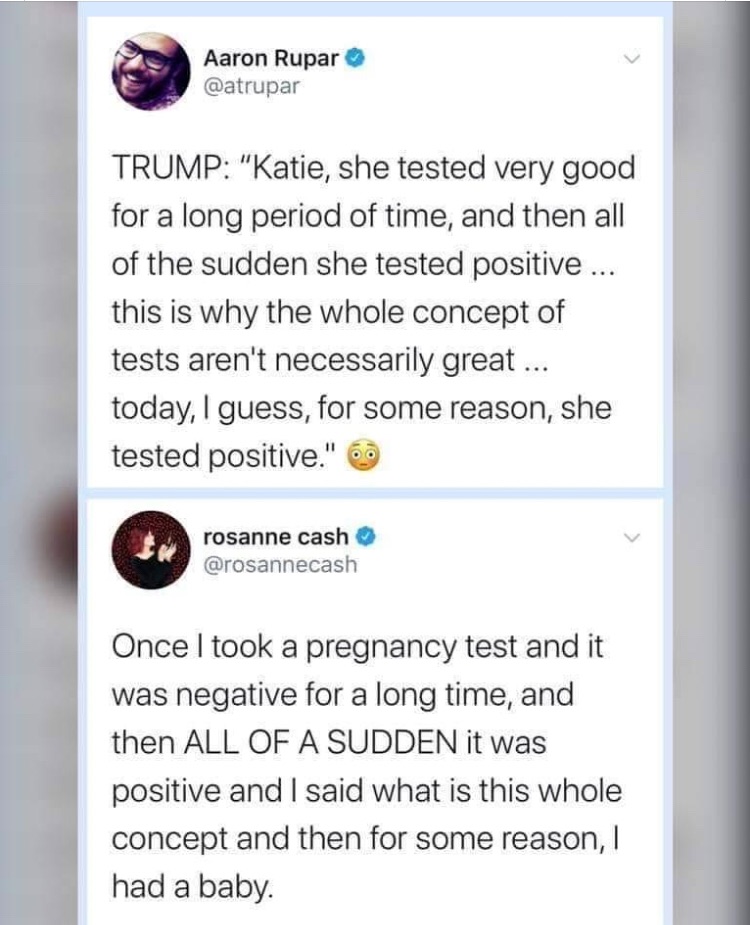
Task: Click the line "tests aren't necessarily great"
Action: (324, 360)
